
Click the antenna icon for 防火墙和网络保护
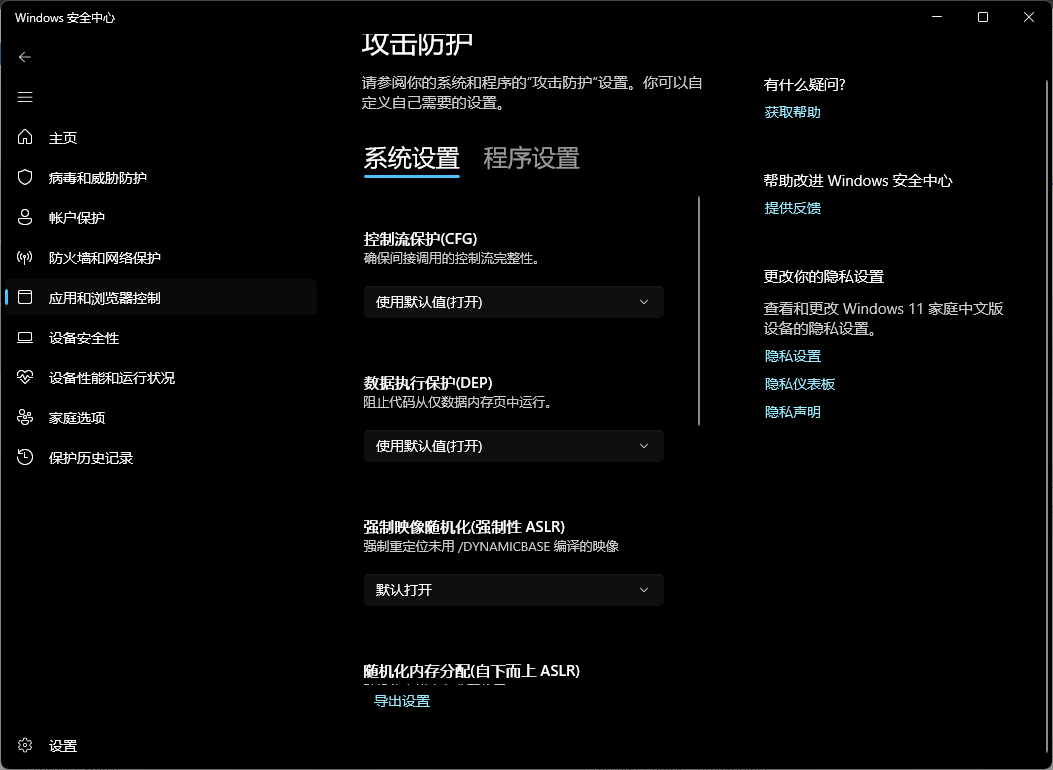coord(25,257)
